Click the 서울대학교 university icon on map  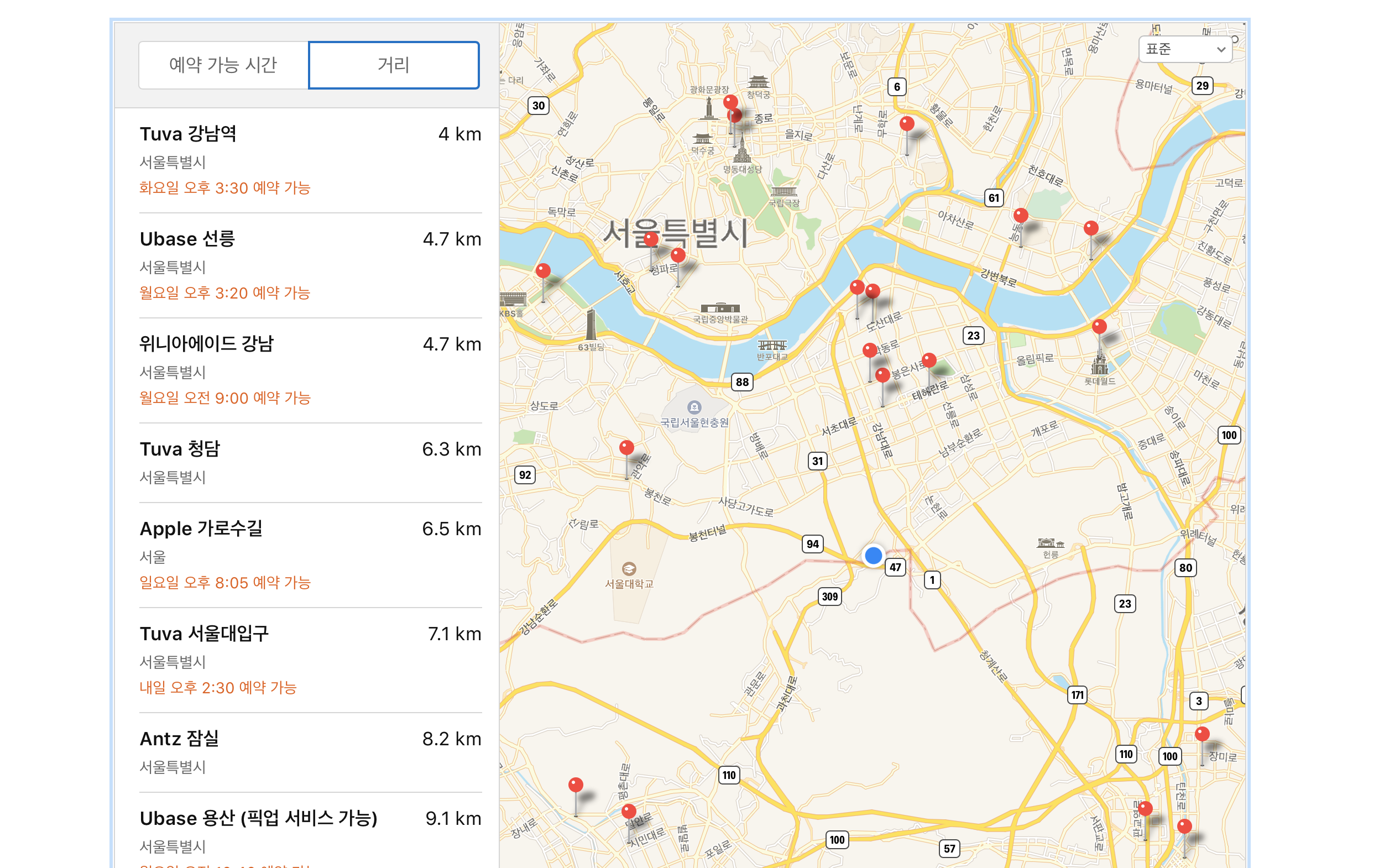[x=629, y=568]
